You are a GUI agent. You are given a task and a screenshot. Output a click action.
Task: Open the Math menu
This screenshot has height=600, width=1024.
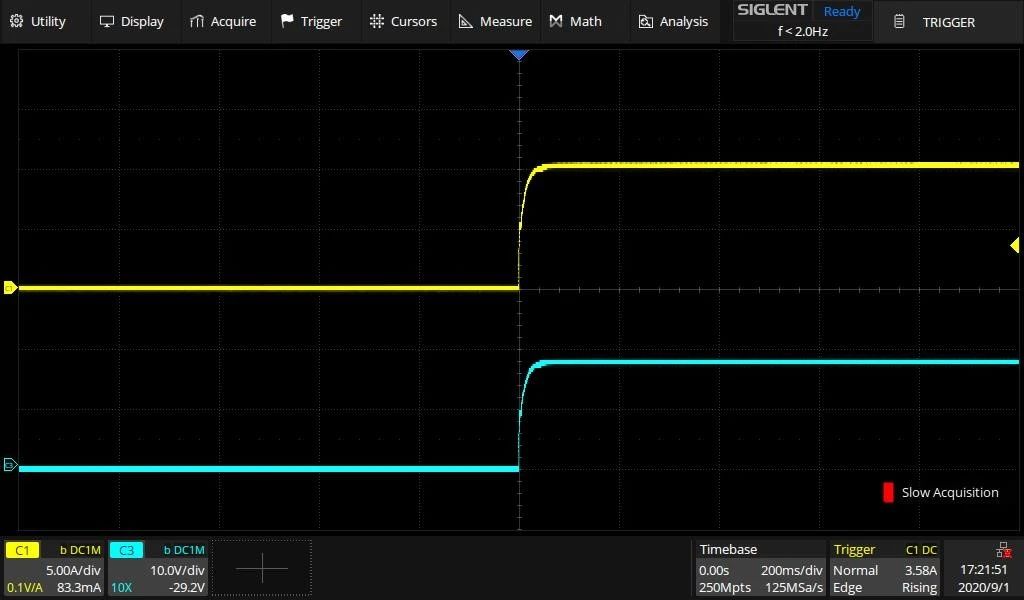click(x=576, y=21)
